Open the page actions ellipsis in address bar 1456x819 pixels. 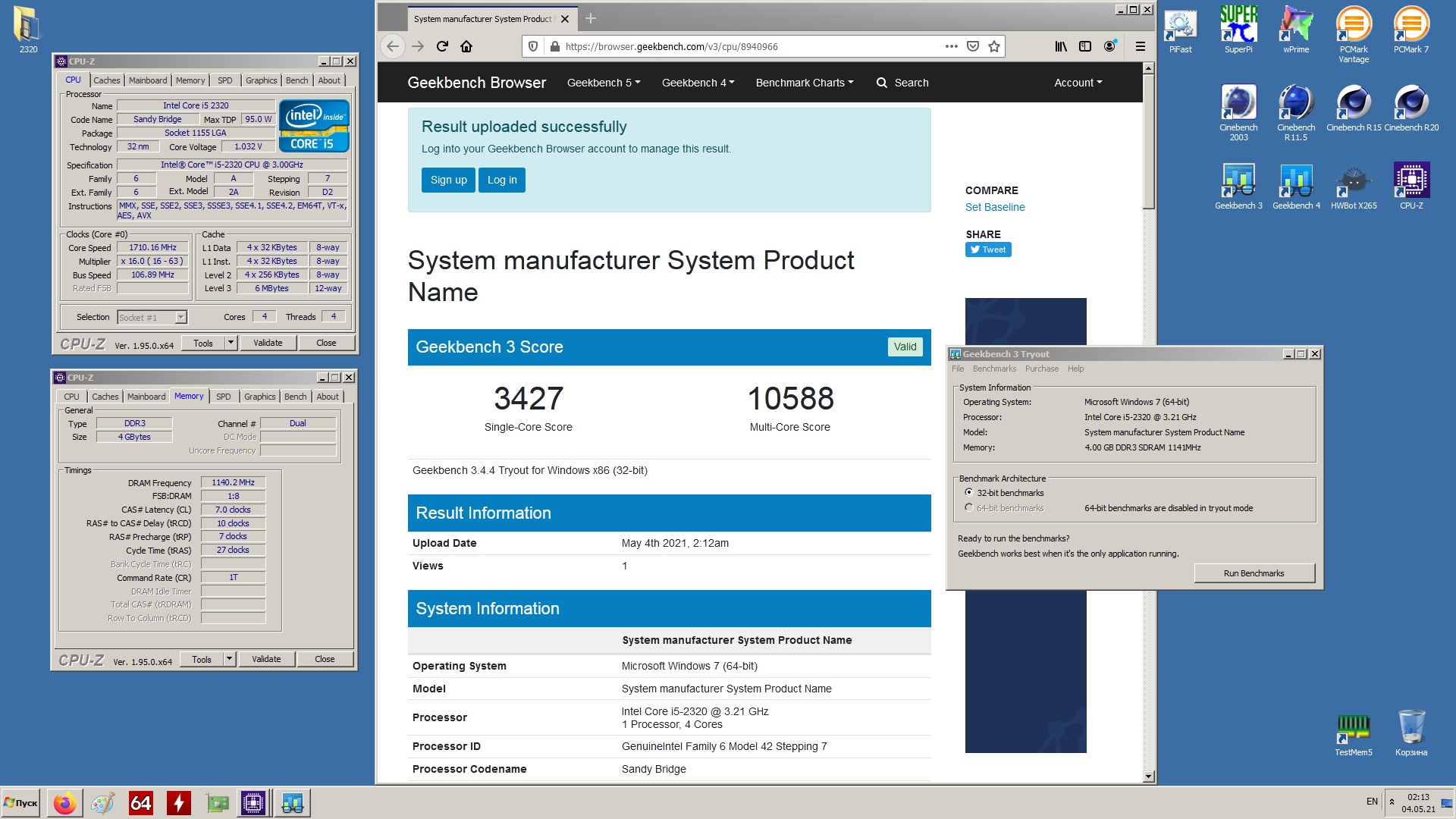click(951, 46)
